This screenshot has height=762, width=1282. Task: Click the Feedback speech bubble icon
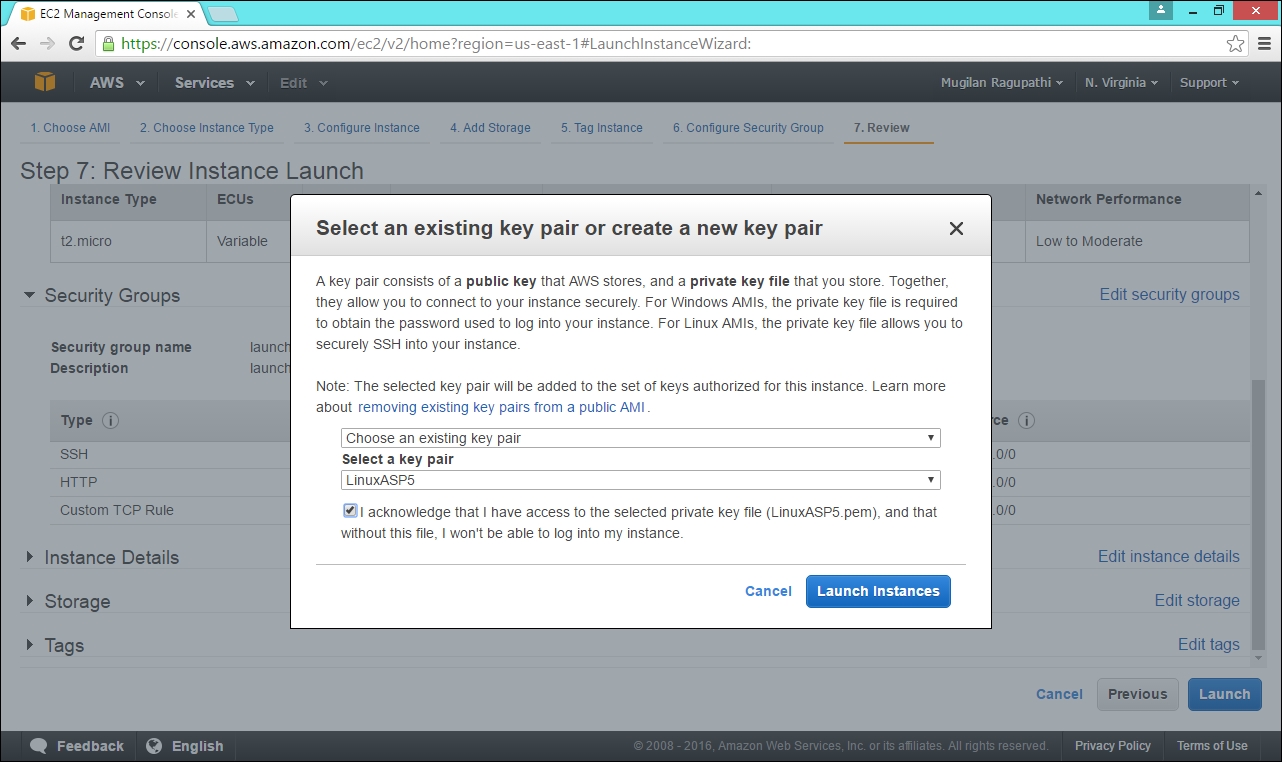[39, 746]
